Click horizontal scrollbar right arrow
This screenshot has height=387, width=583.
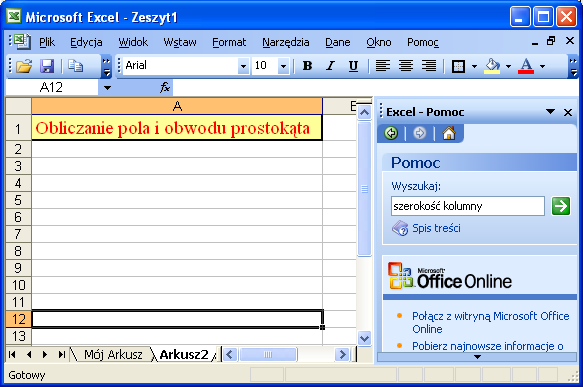[x=342, y=354]
